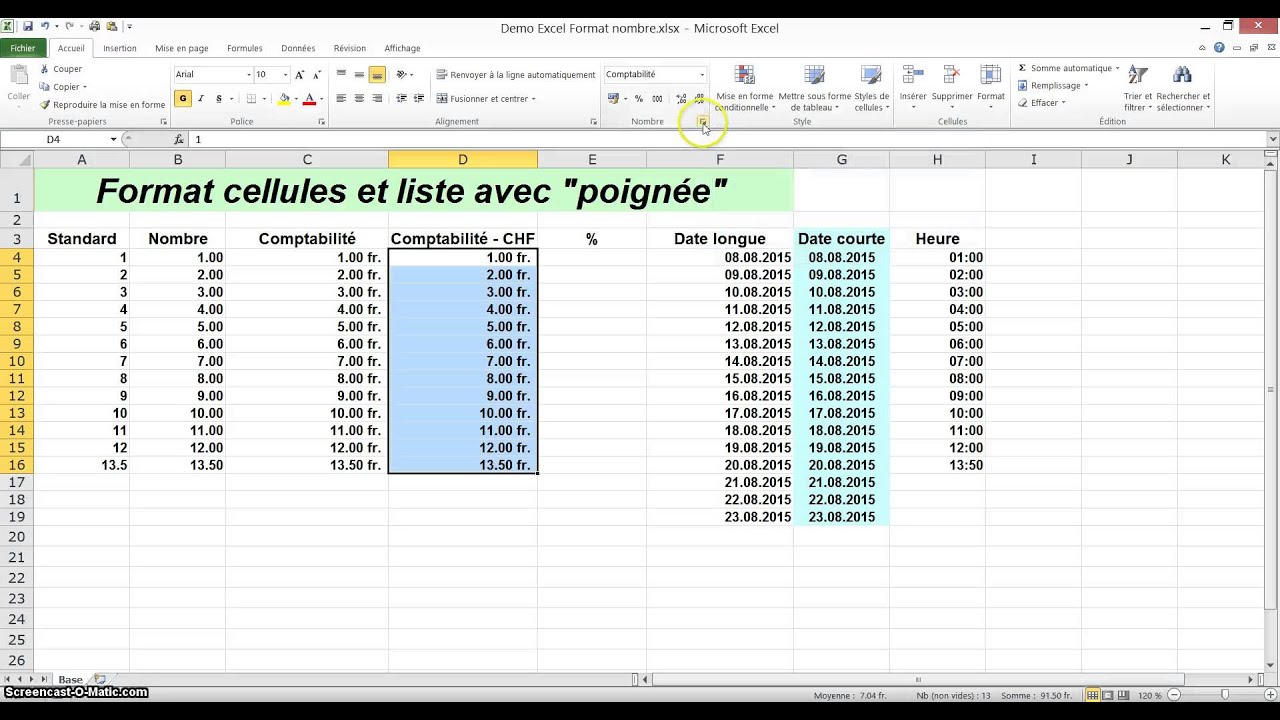
Task: Click the Coller paste icon
Action: coord(18,76)
